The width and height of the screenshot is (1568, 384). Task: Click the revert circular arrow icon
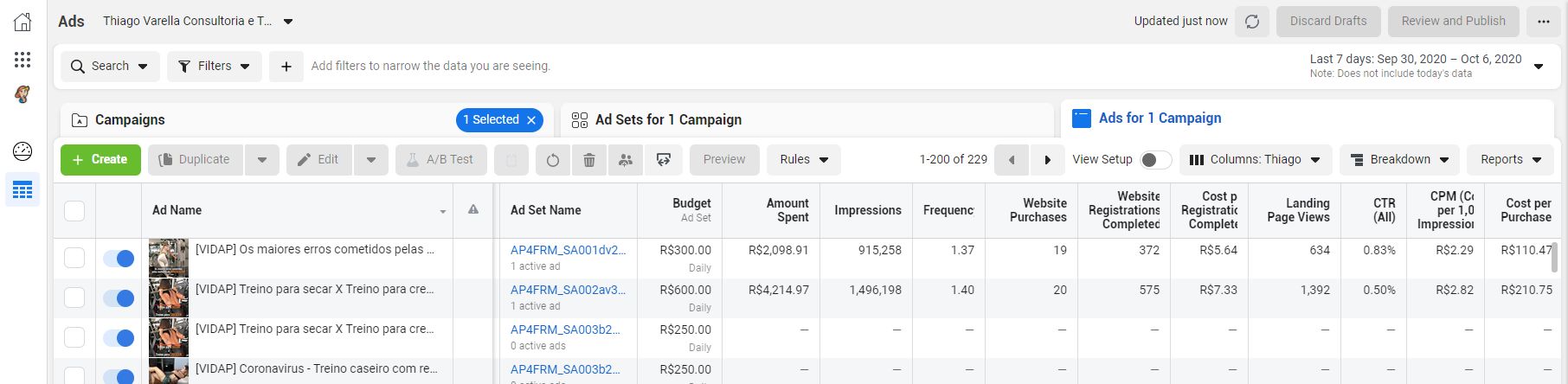pyautogui.click(x=553, y=160)
